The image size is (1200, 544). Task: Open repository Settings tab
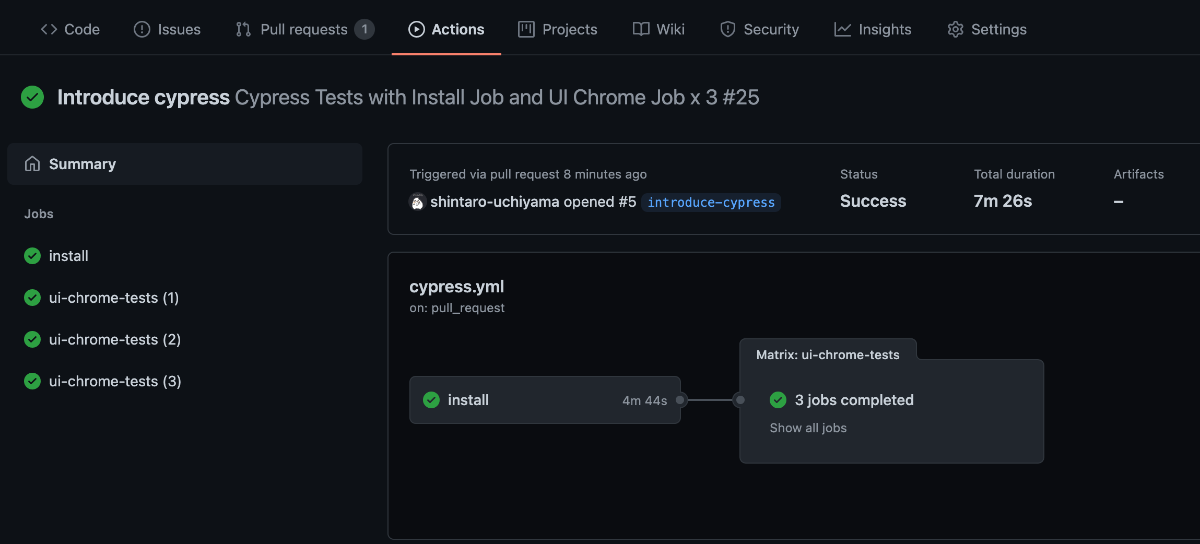pos(987,29)
